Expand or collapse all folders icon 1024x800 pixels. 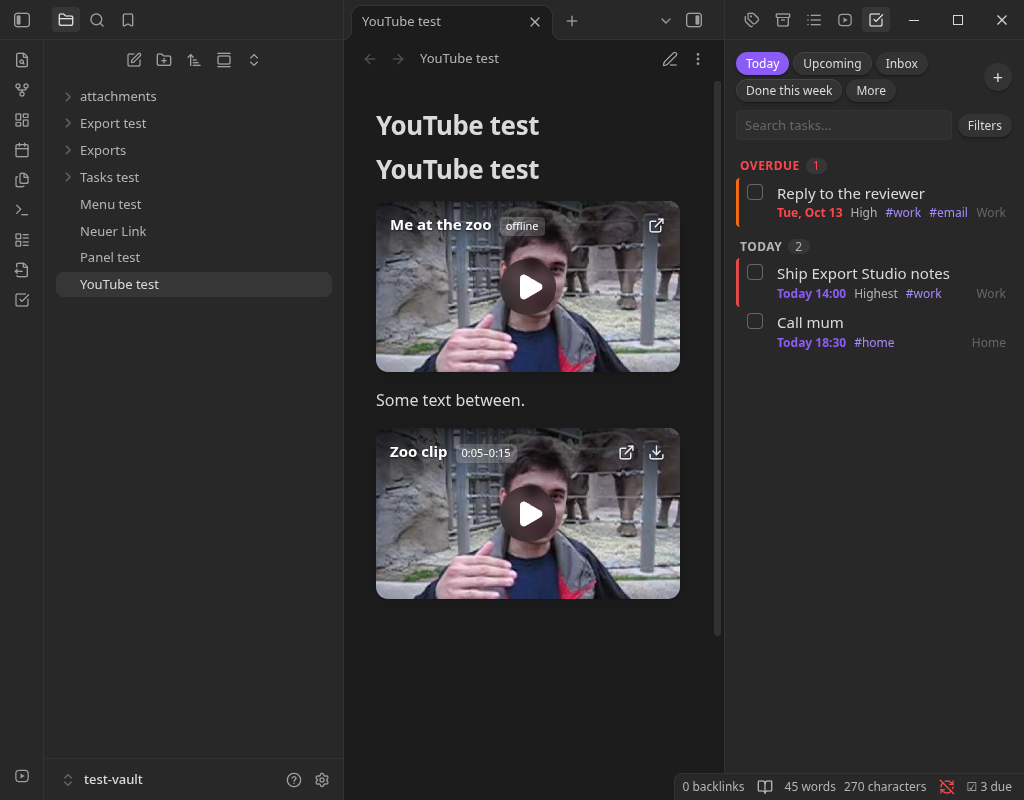coord(254,60)
